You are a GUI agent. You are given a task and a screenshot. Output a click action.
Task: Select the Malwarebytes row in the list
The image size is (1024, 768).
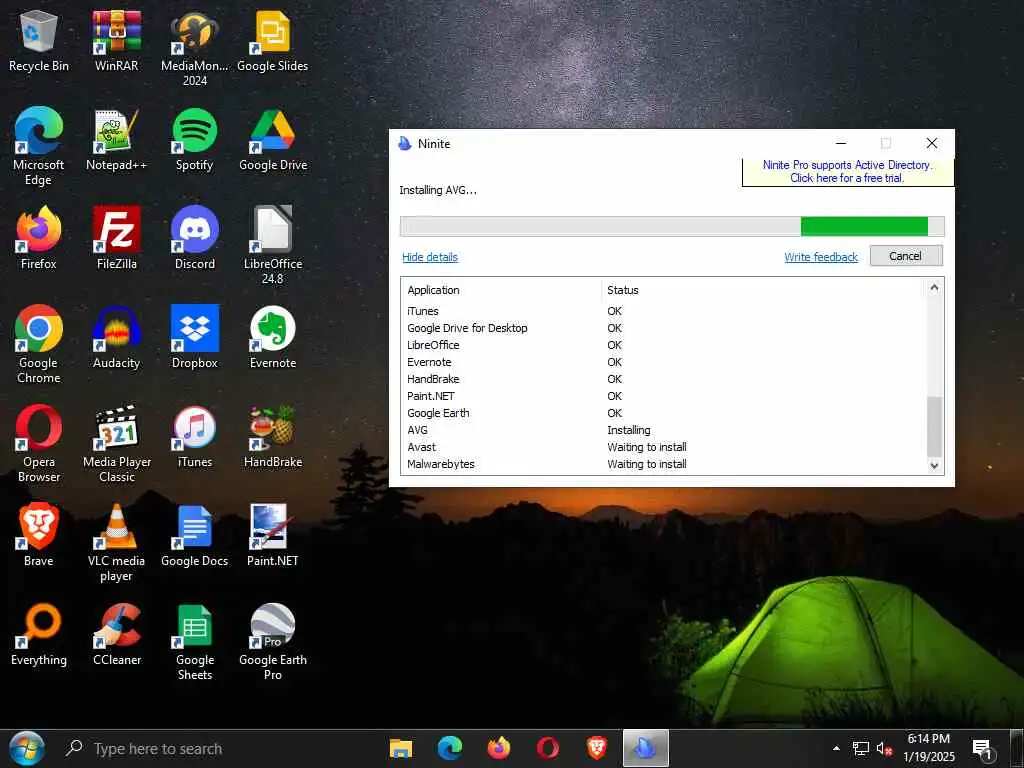click(664, 464)
